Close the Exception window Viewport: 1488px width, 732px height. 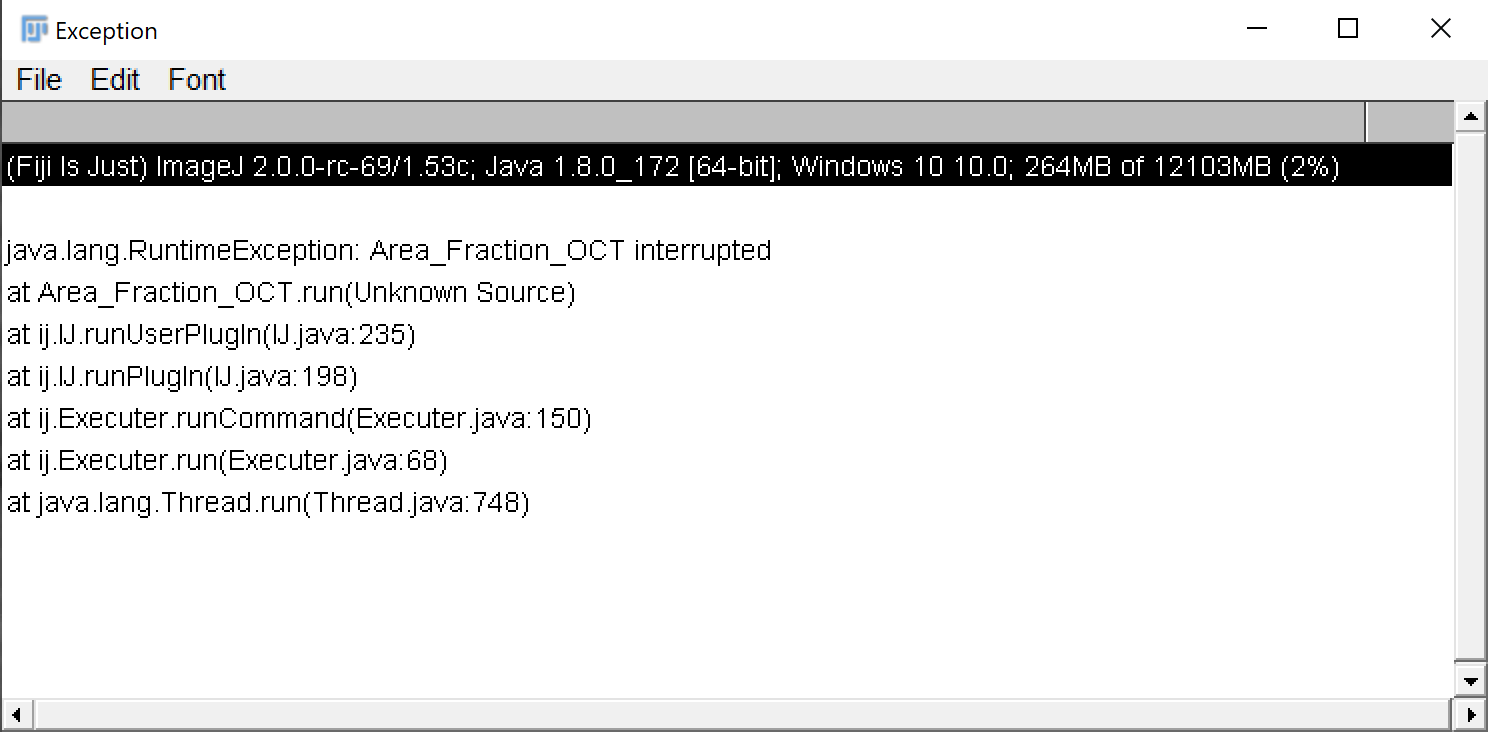pyautogui.click(x=1440, y=29)
